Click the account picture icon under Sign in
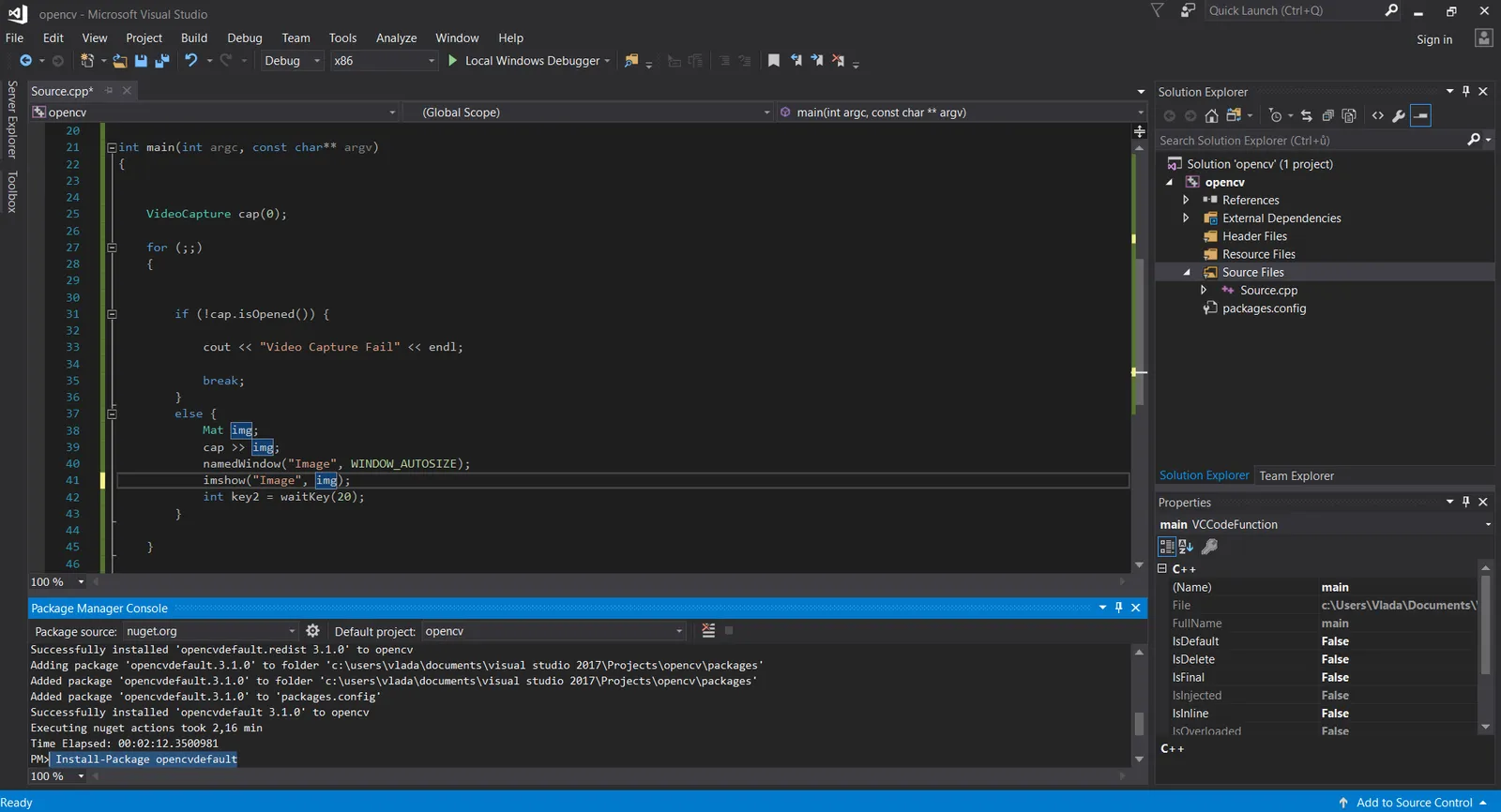 tap(1484, 38)
